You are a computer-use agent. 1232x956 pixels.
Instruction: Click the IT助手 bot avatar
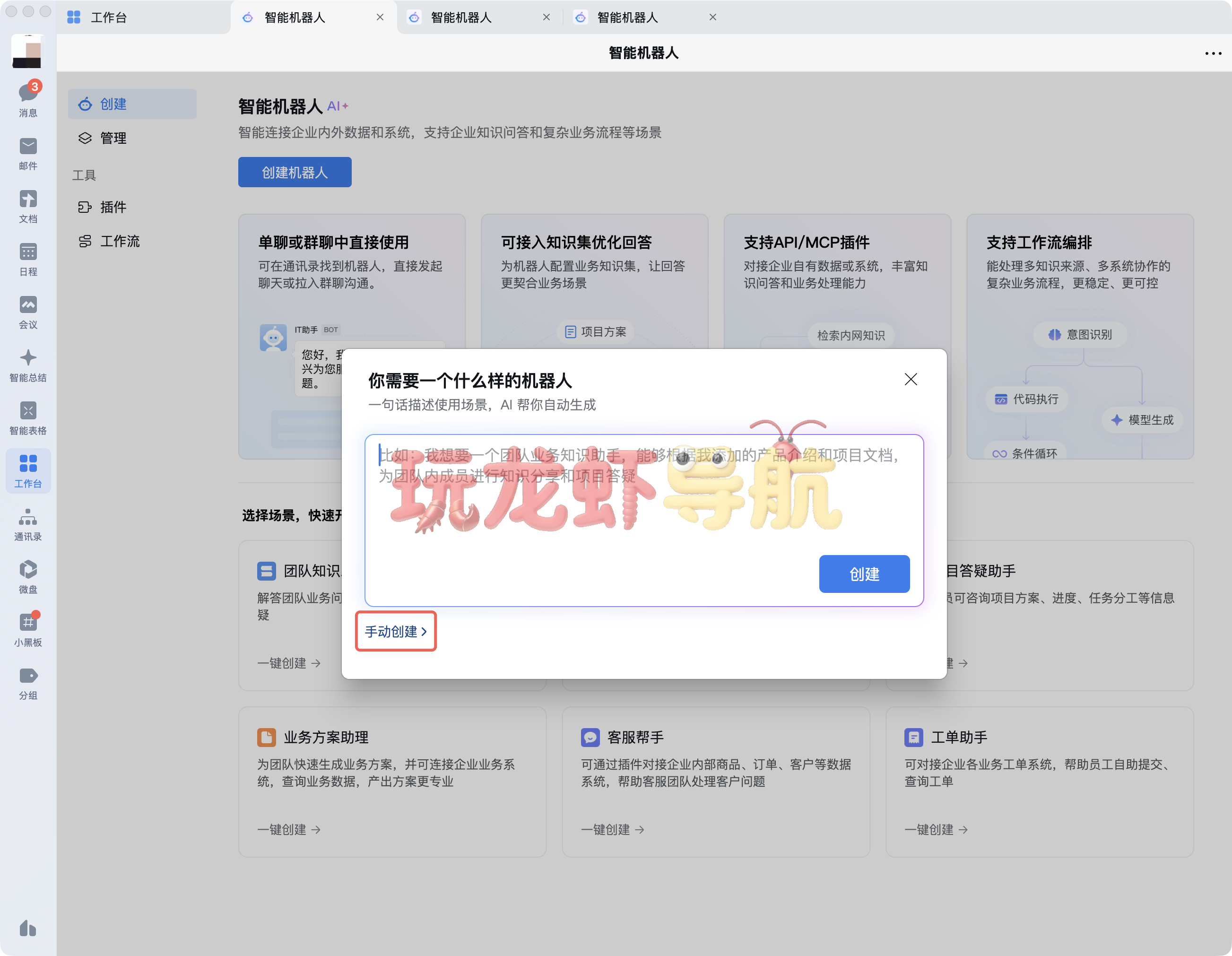pos(273,338)
